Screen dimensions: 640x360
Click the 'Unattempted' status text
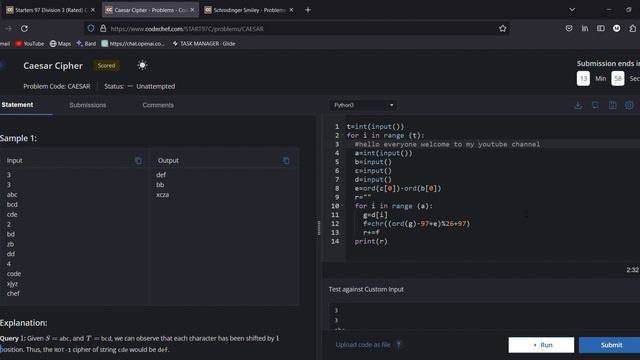coord(156,86)
